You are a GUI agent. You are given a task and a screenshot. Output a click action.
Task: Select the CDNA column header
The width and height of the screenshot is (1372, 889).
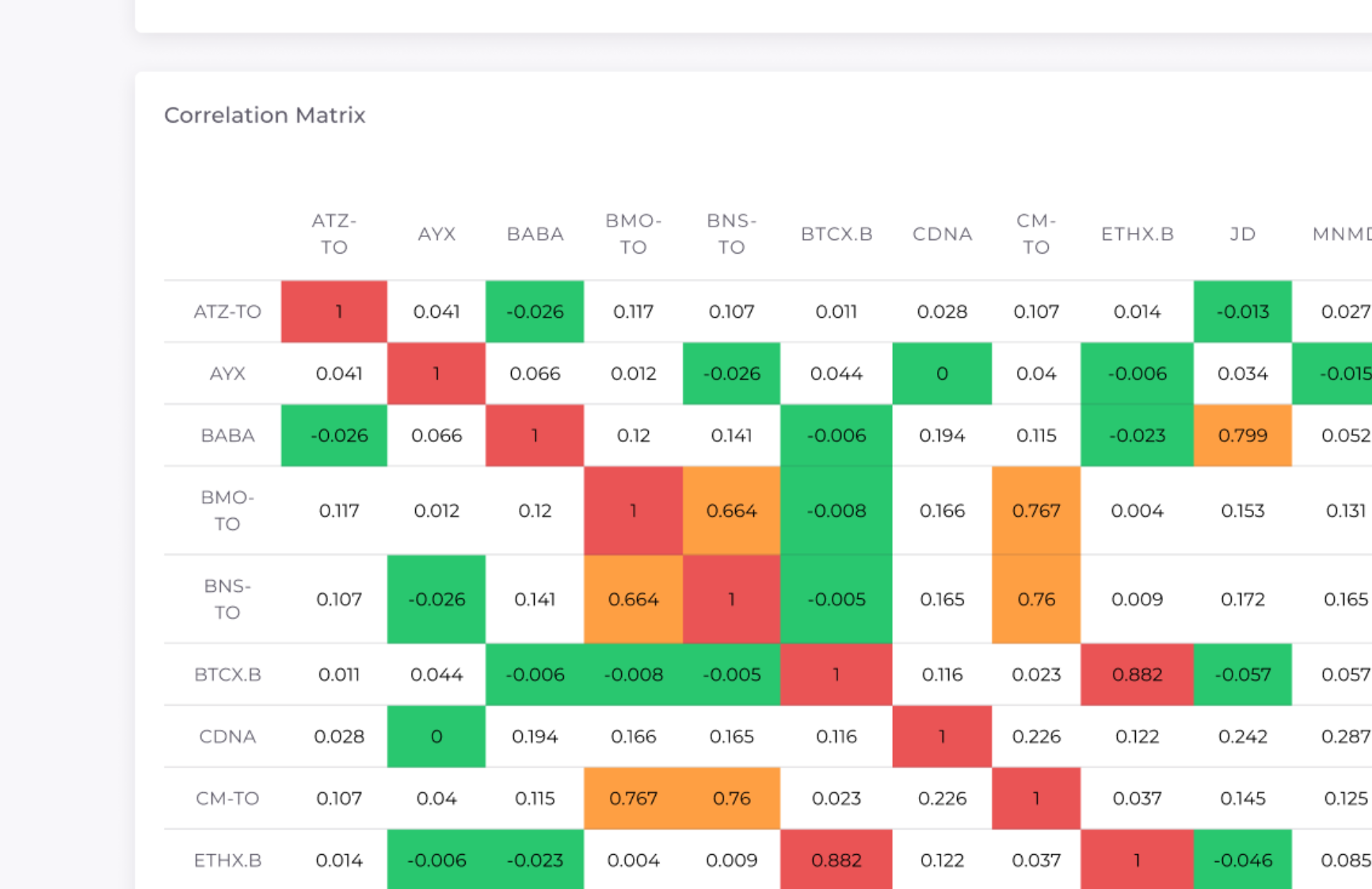942,233
